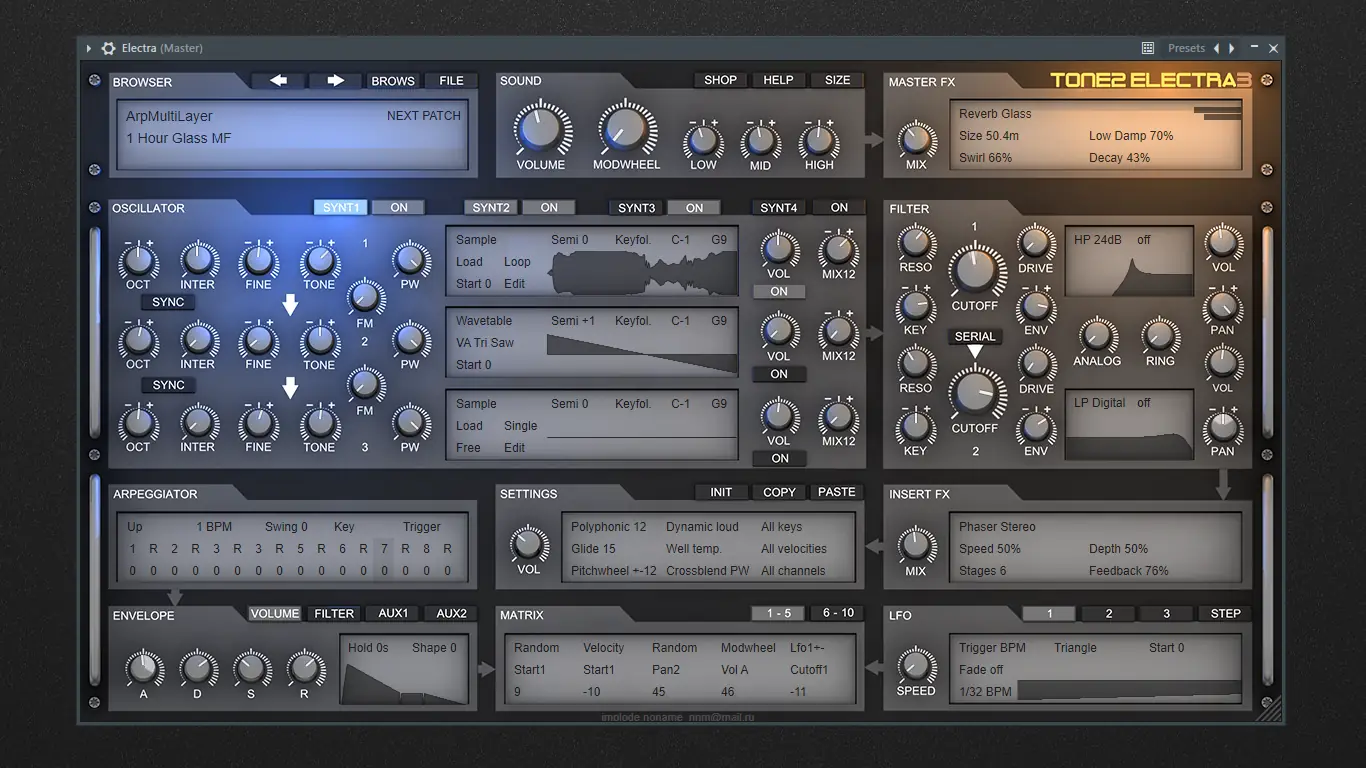This screenshot has height=768, width=1366.
Task: Show Matrix slots 6 - 10
Action: click(x=838, y=613)
